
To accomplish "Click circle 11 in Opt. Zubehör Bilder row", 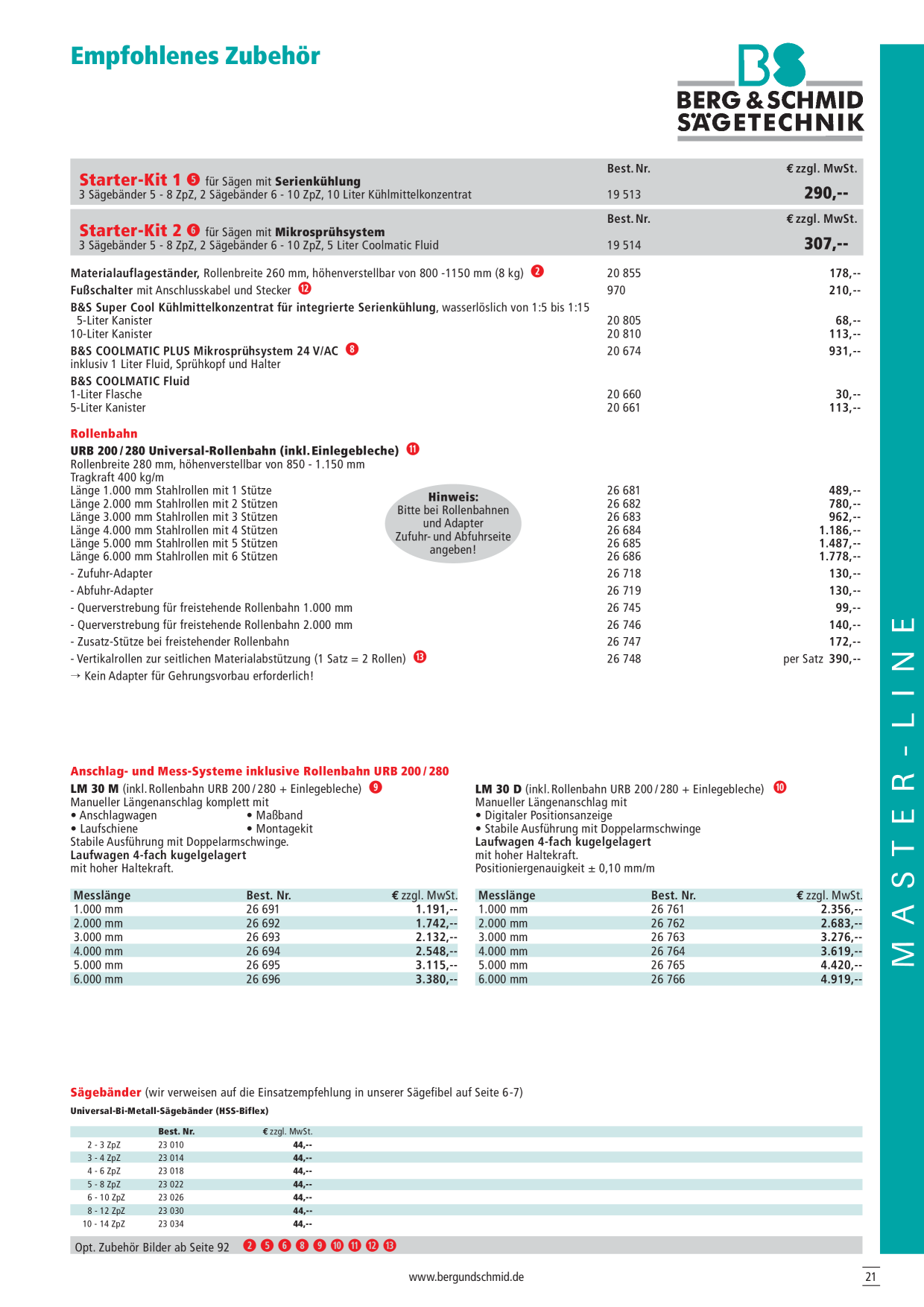I will coord(355,1245).
